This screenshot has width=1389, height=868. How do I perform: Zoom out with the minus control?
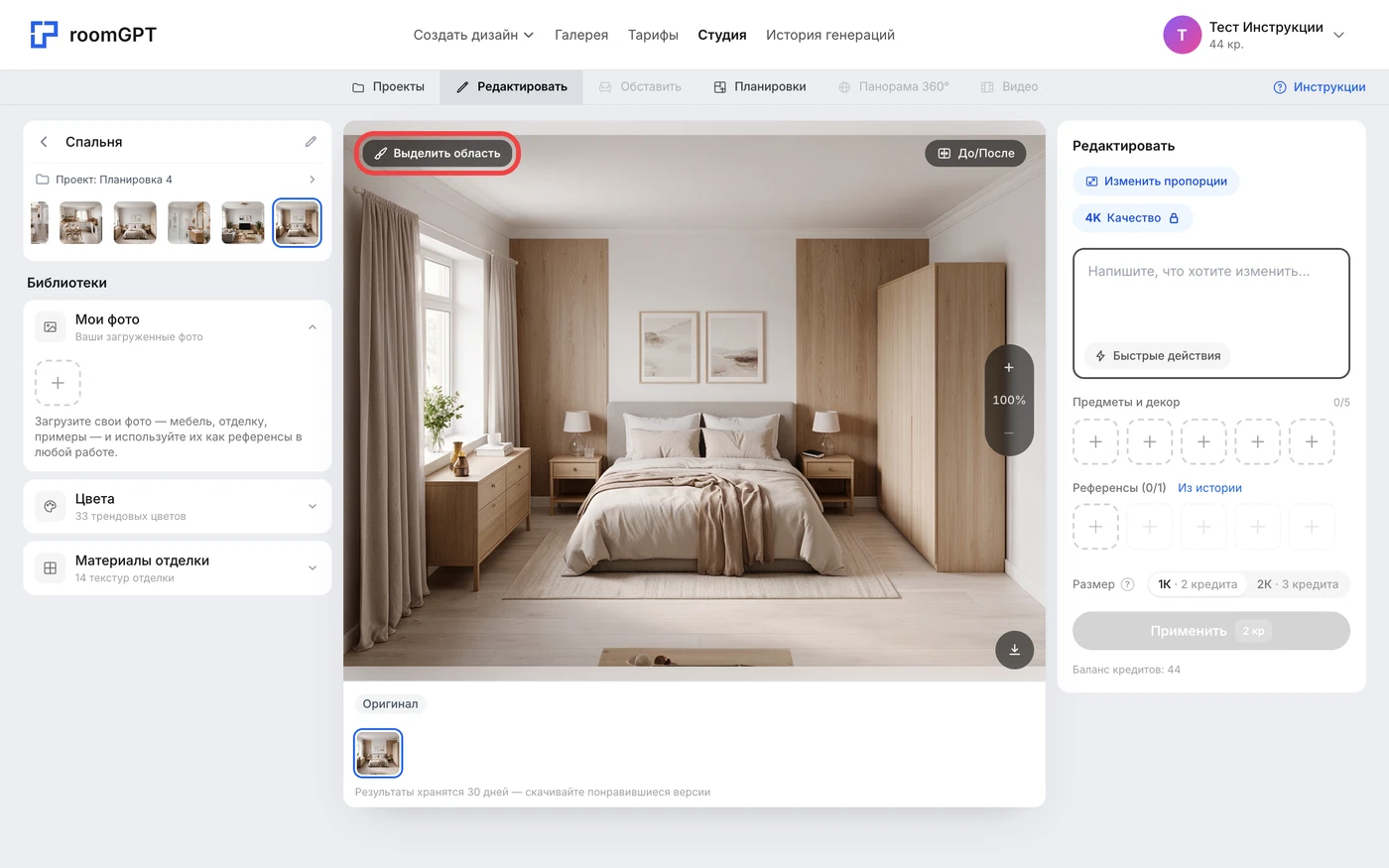(1009, 434)
